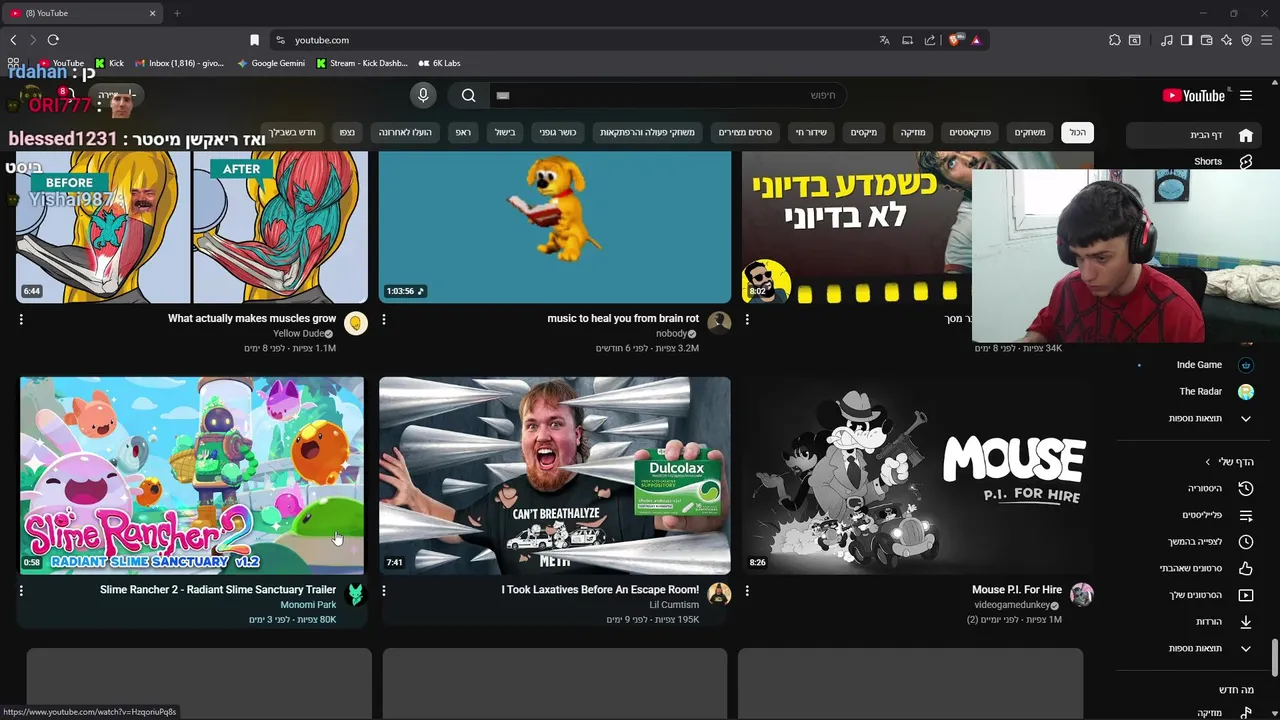Click the bookmark icon beside the address bar

tap(254, 40)
